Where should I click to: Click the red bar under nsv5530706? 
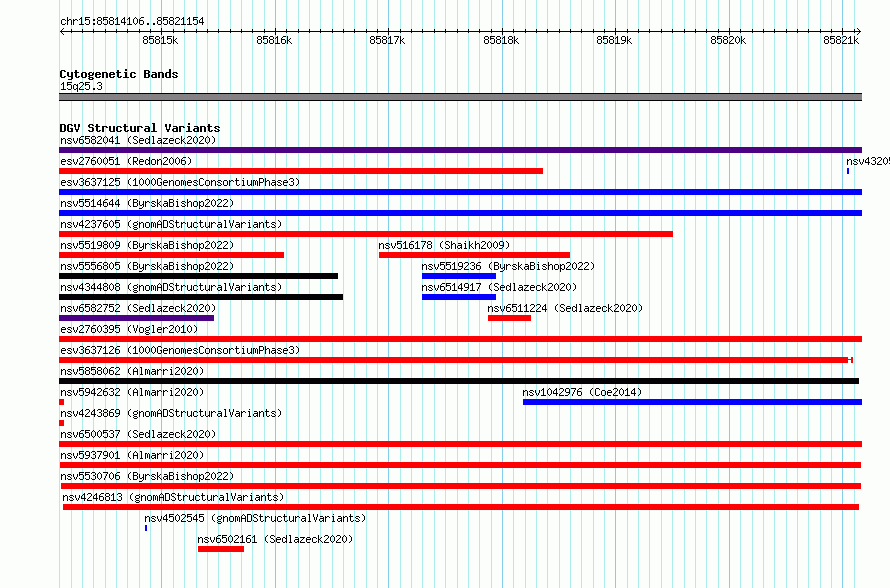[461, 486]
